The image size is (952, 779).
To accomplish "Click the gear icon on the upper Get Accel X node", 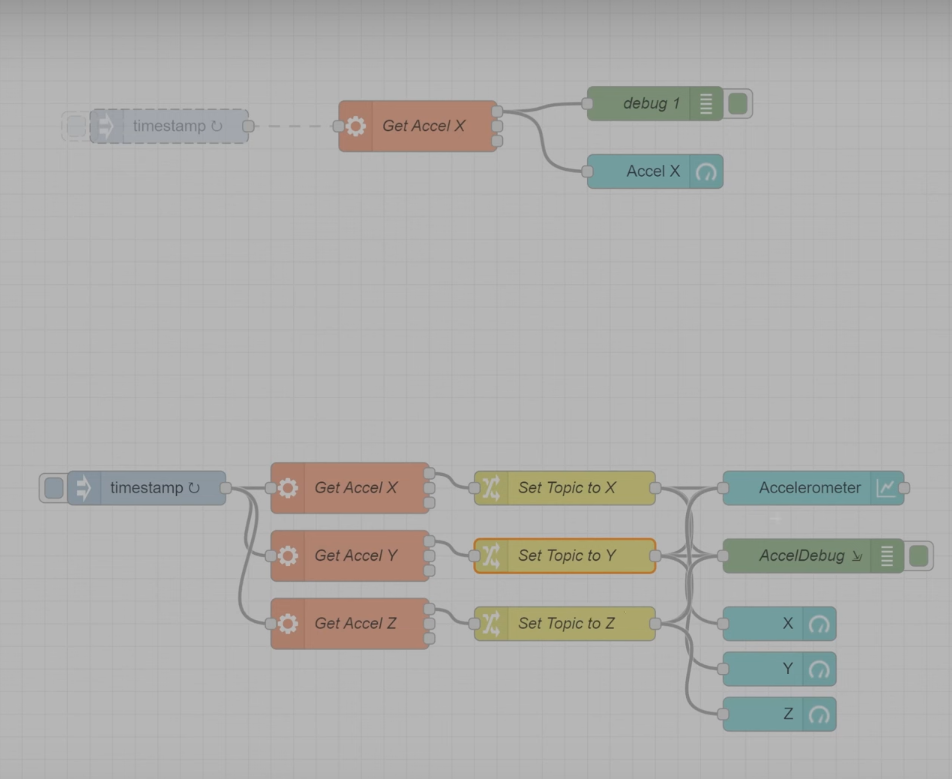I will point(355,126).
